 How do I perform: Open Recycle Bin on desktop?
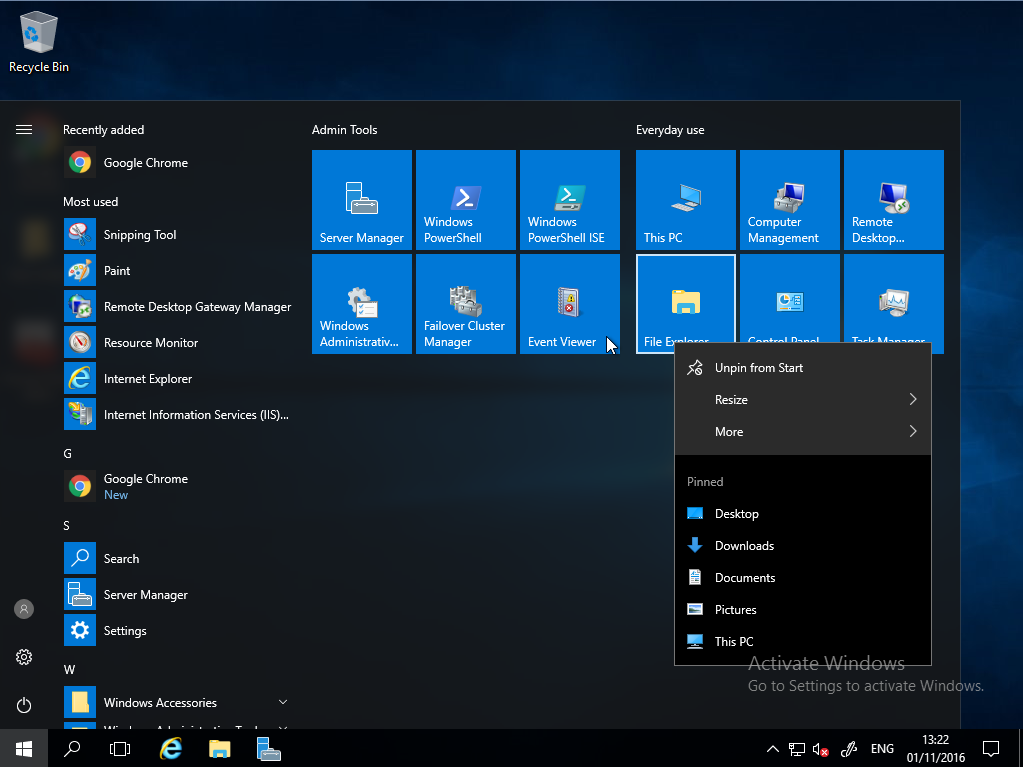click(38, 42)
